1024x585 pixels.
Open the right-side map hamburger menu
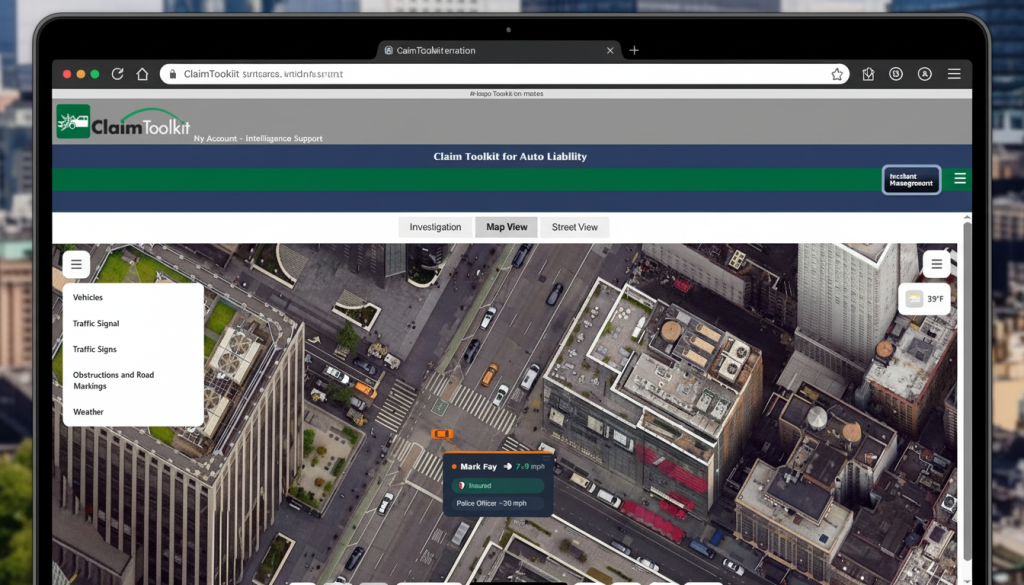point(936,265)
